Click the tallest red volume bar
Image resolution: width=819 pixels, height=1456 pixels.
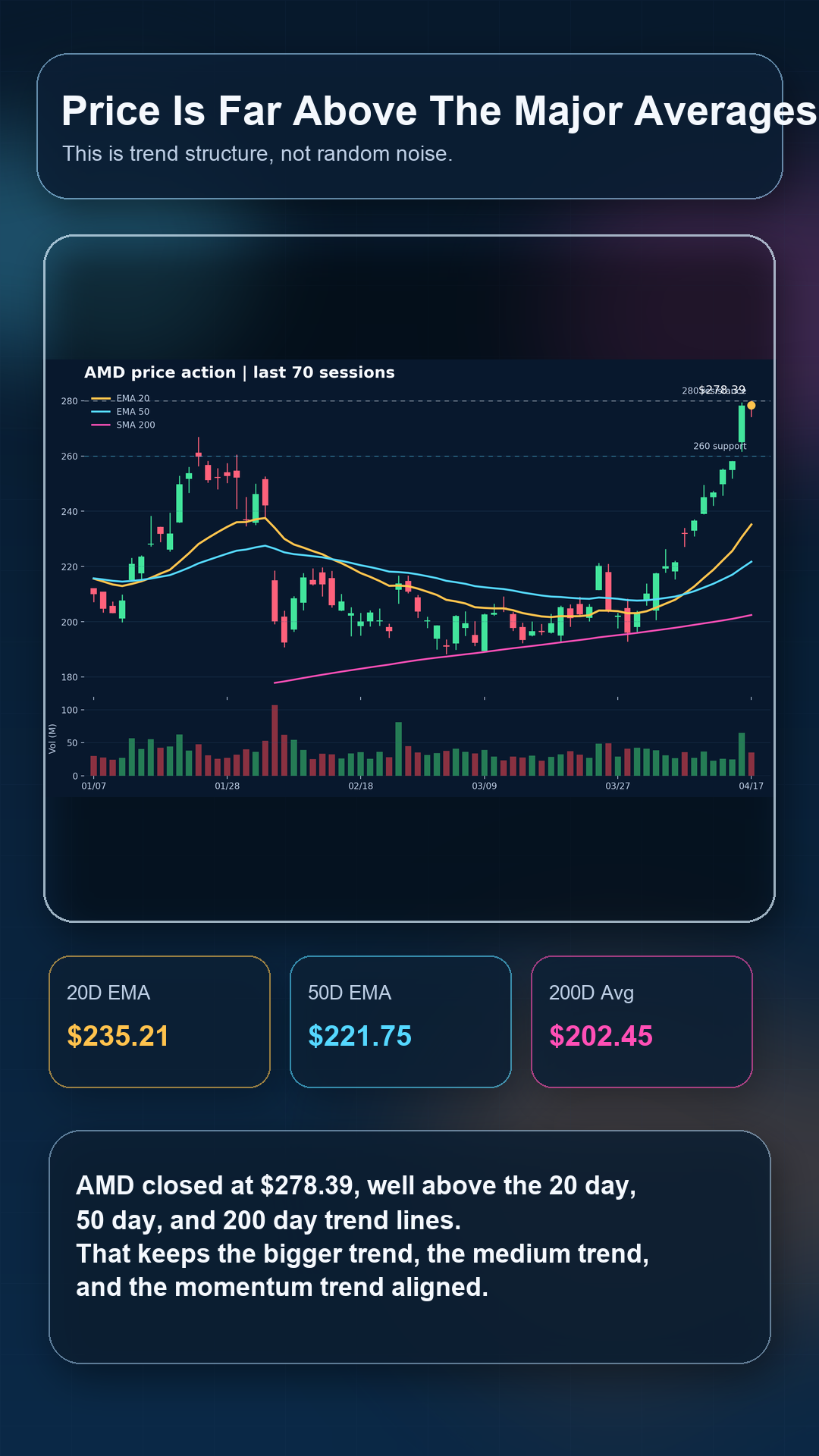275,740
